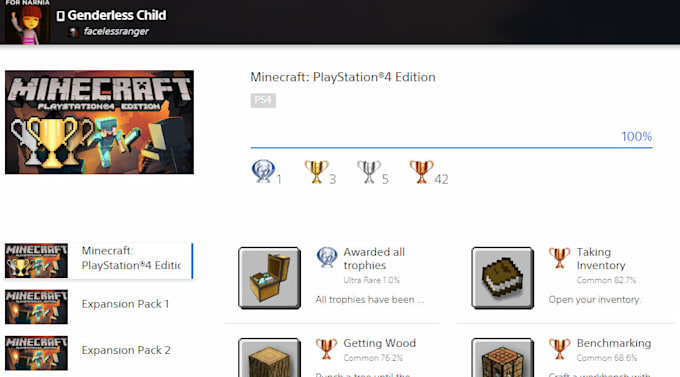Open the Awarded all trophies title
This screenshot has height=377, width=680.
374,259
